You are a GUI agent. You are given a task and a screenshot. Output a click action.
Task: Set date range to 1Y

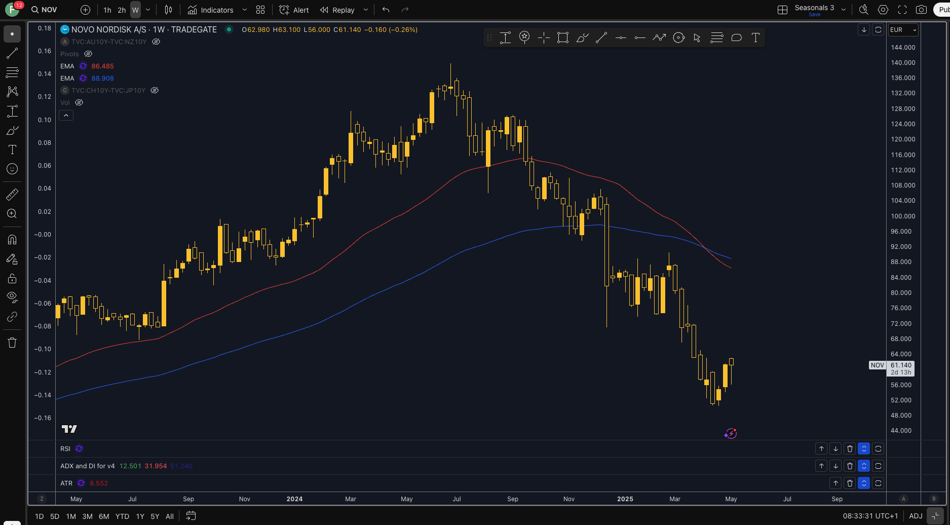(140, 517)
